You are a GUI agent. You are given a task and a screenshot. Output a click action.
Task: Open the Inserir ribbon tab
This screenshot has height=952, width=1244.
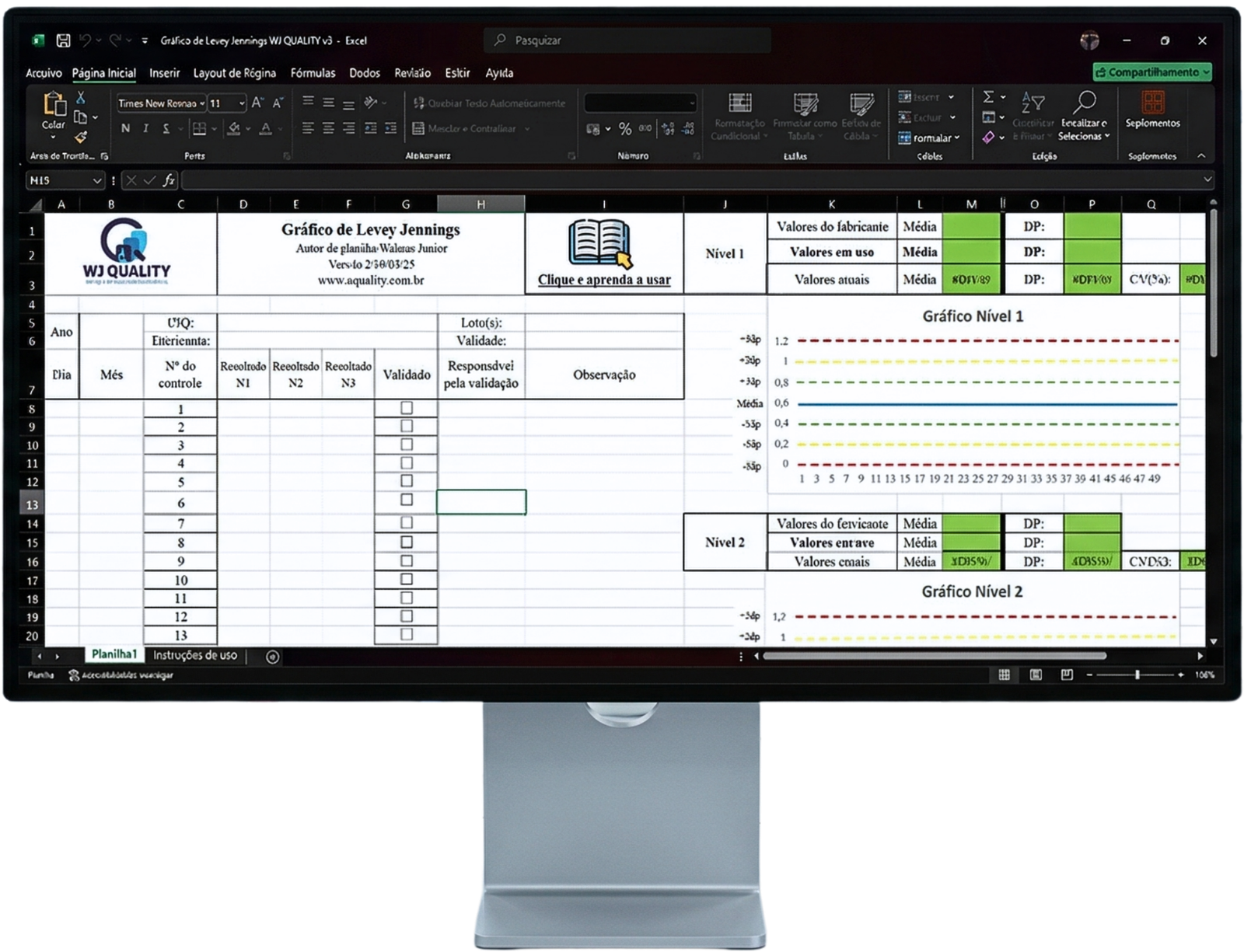tap(164, 73)
